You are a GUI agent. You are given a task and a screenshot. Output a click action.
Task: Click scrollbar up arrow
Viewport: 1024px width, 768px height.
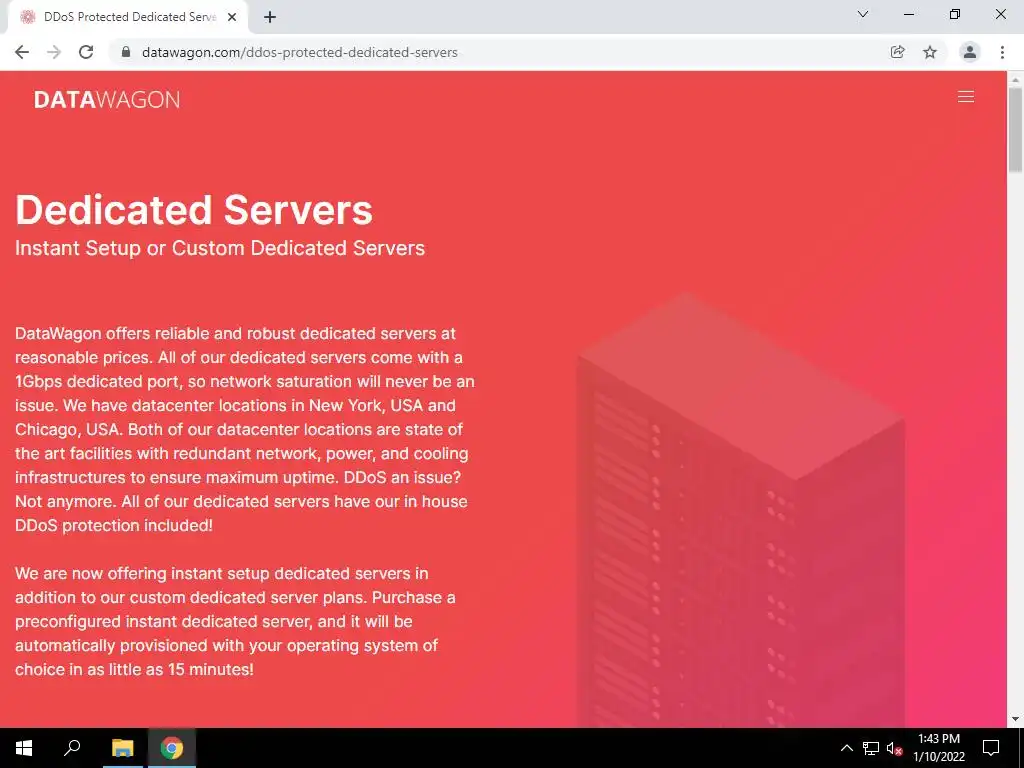point(1015,80)
